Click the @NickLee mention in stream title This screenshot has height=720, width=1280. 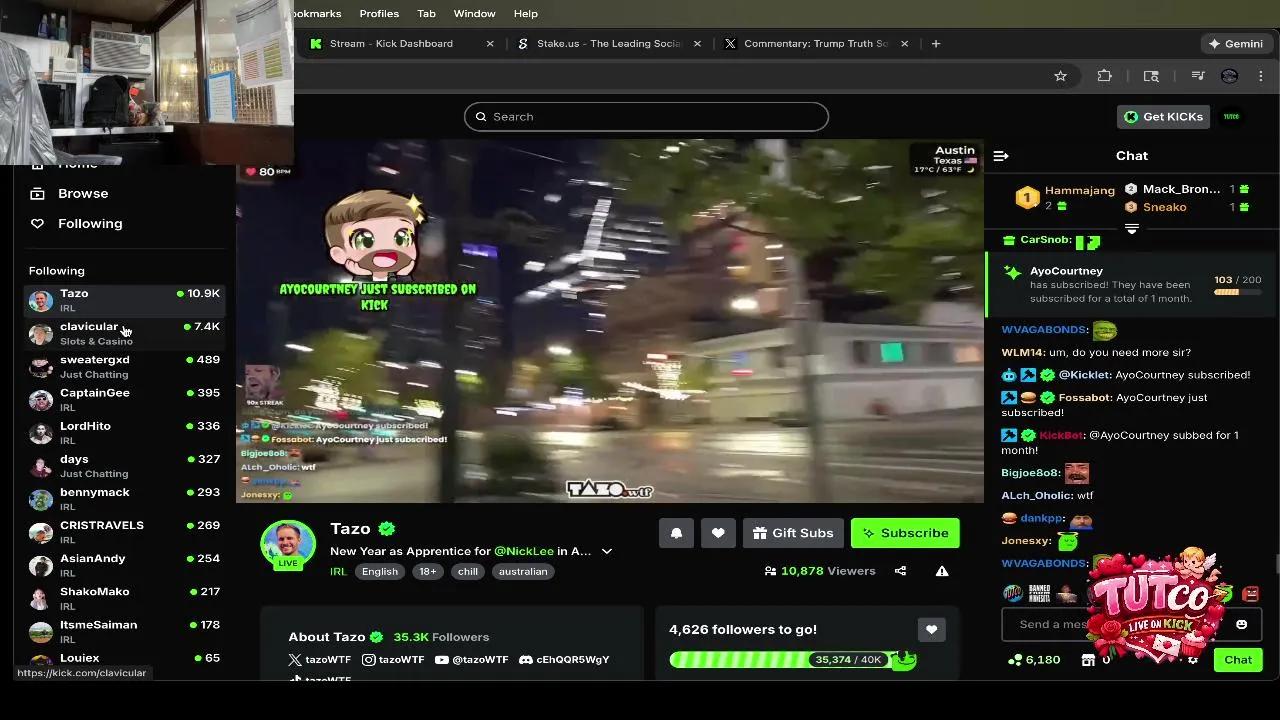524,551
